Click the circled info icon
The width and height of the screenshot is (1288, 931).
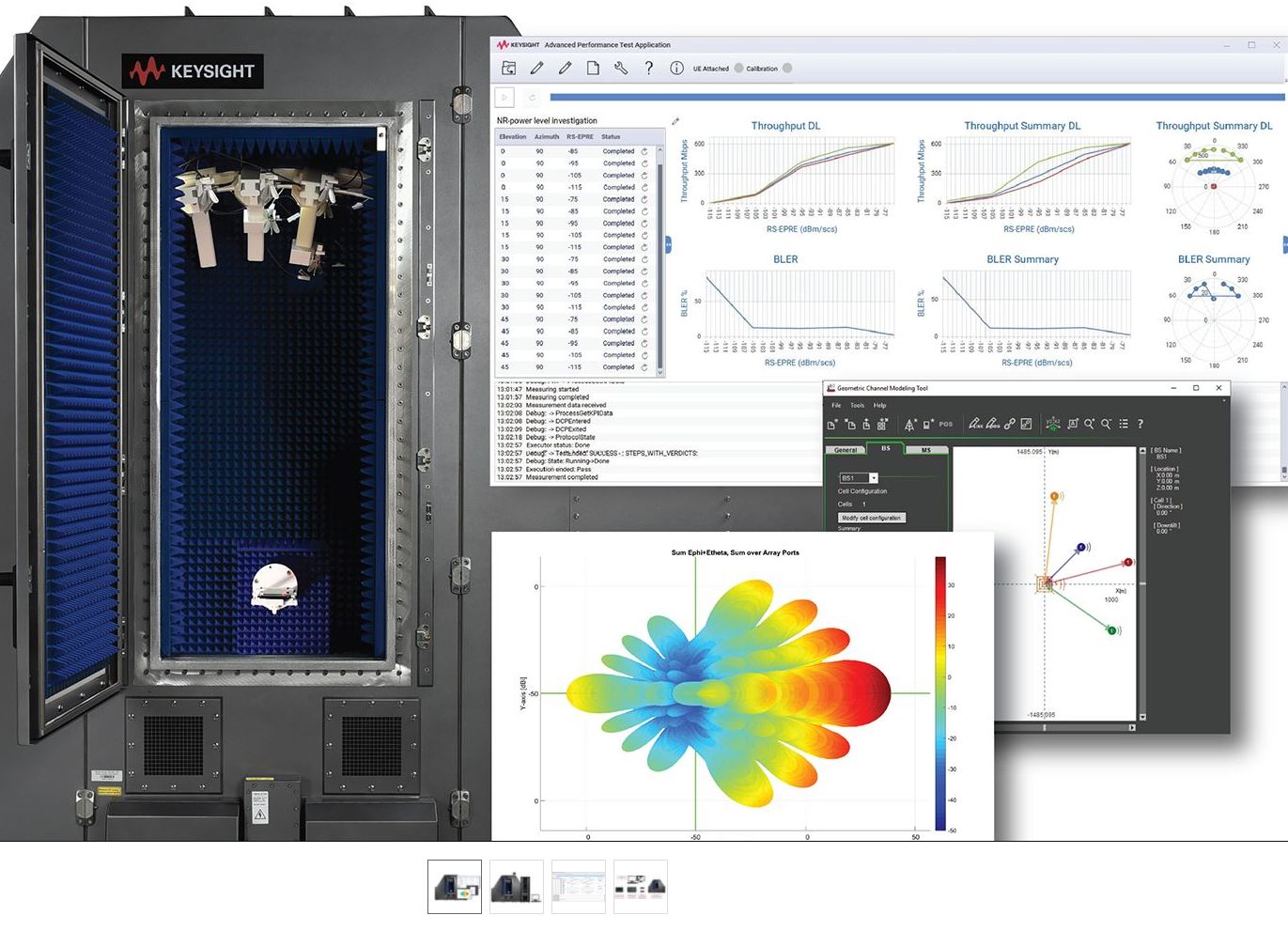click(676, 68)
